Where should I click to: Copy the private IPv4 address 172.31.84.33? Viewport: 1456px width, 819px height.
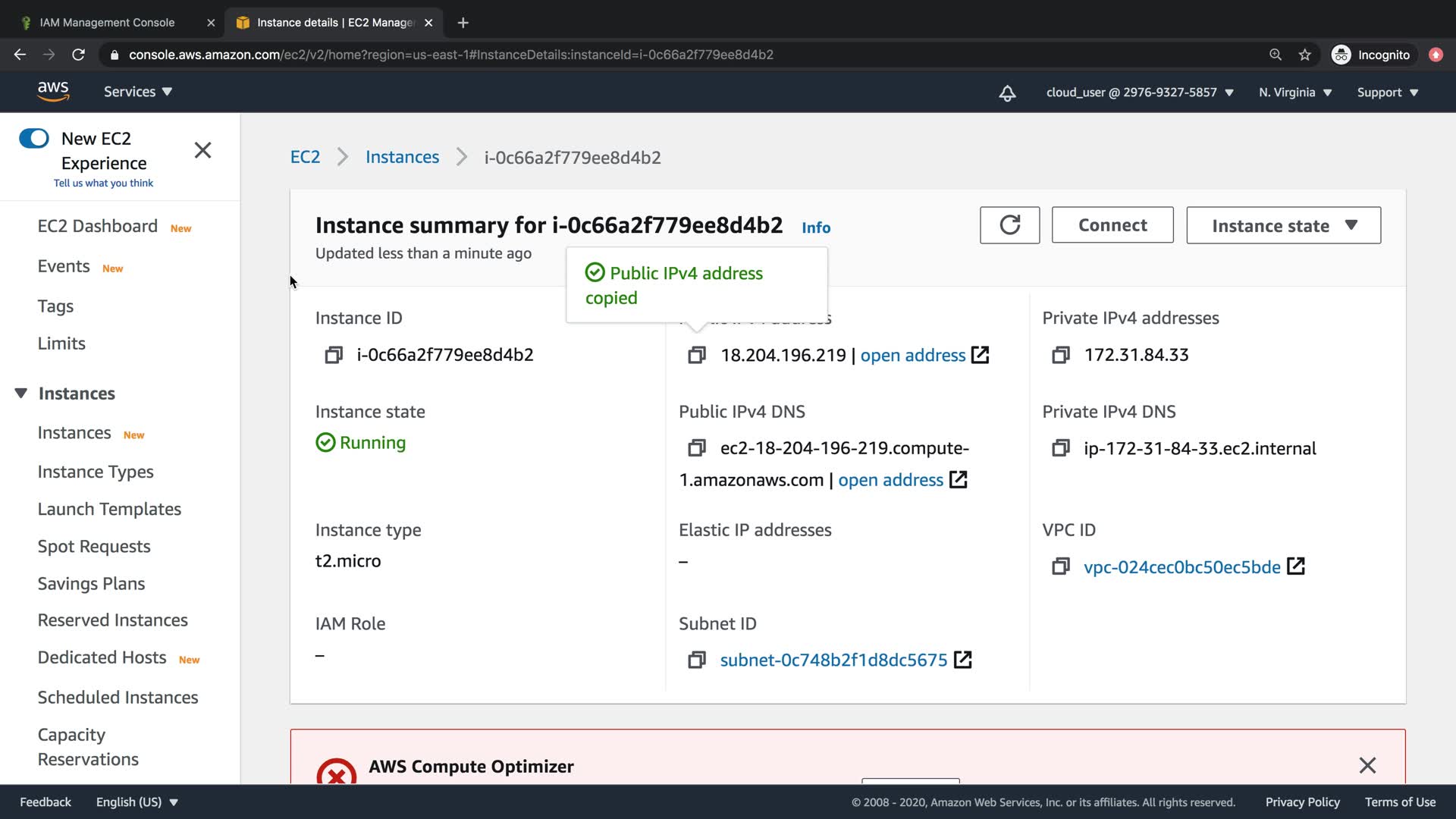[1060, 355]
